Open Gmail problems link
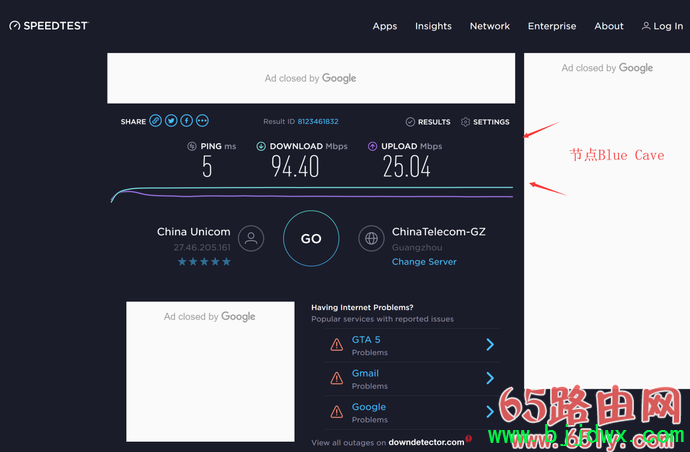This screenshot has width=690, height=452. 365,373
